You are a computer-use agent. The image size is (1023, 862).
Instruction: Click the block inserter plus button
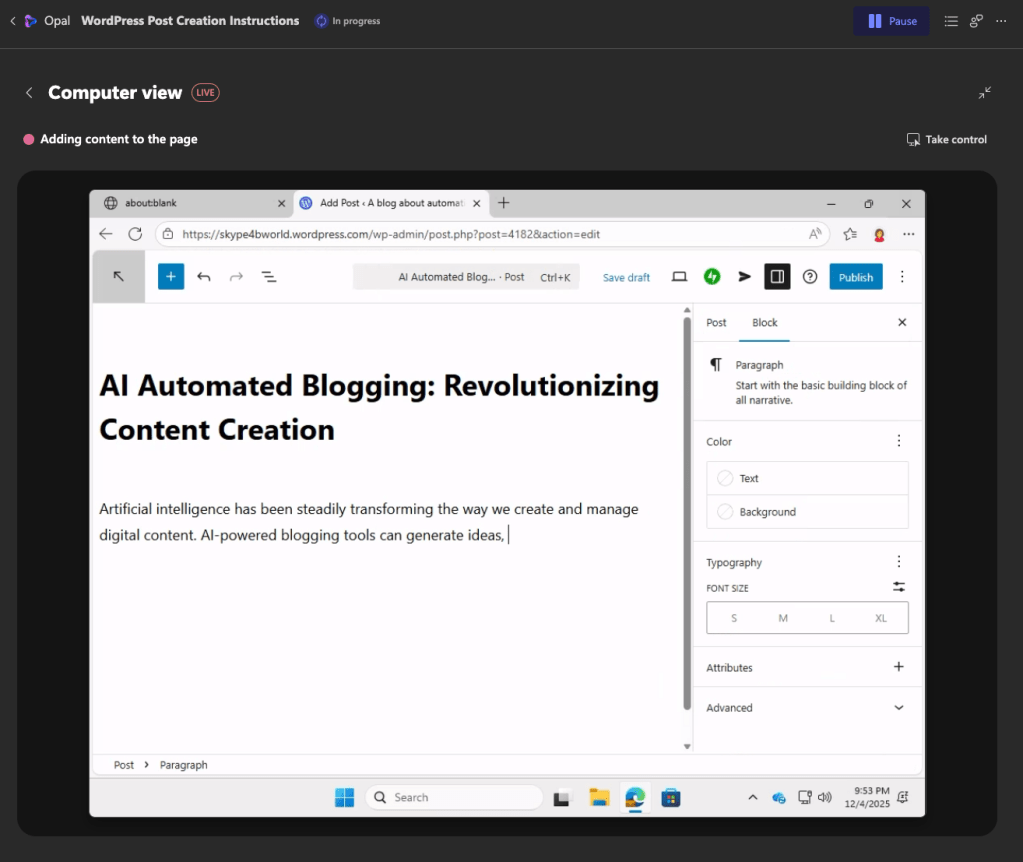171,277
